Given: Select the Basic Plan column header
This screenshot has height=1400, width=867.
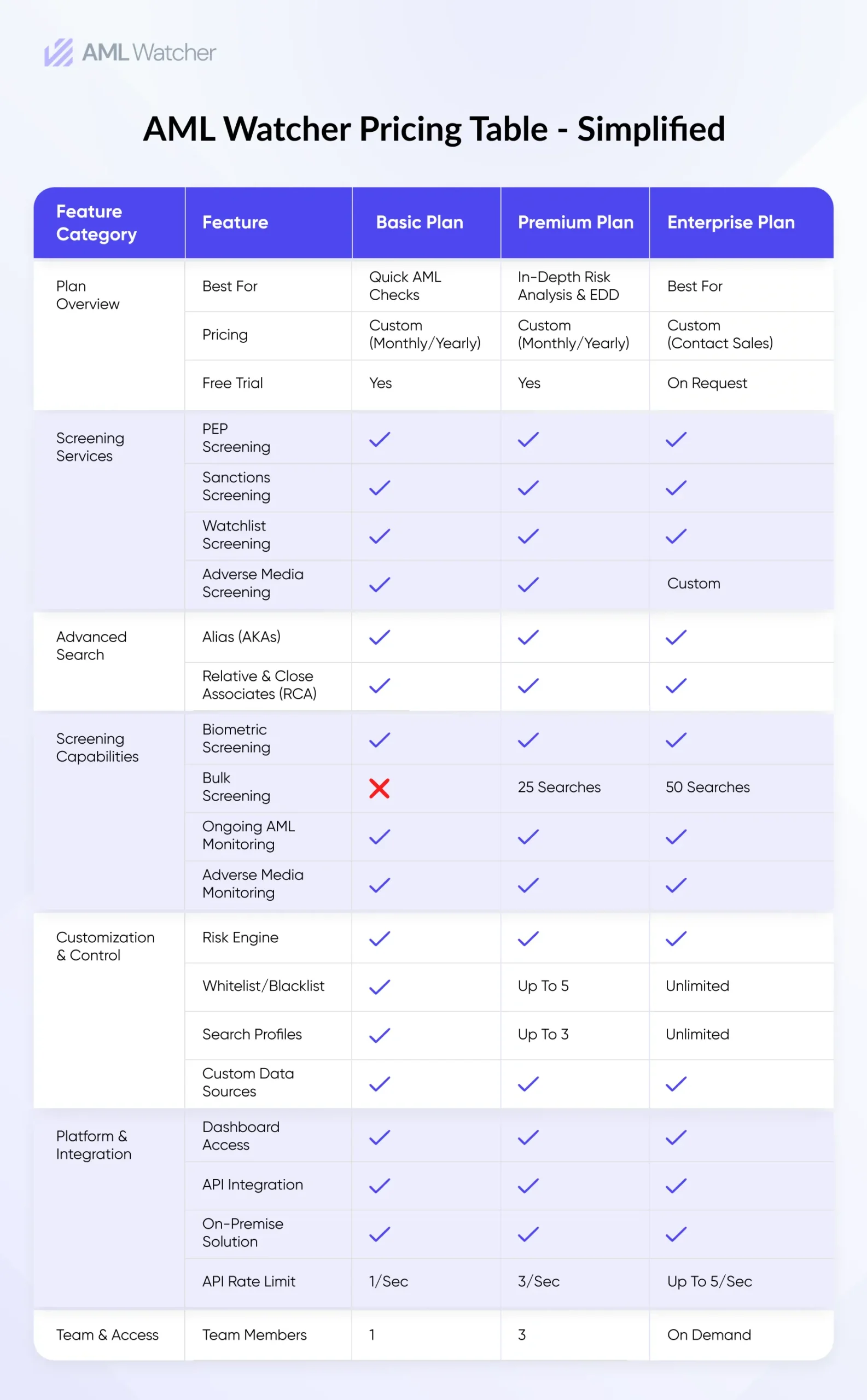Looking at the screenshot, I should [419, 223].
